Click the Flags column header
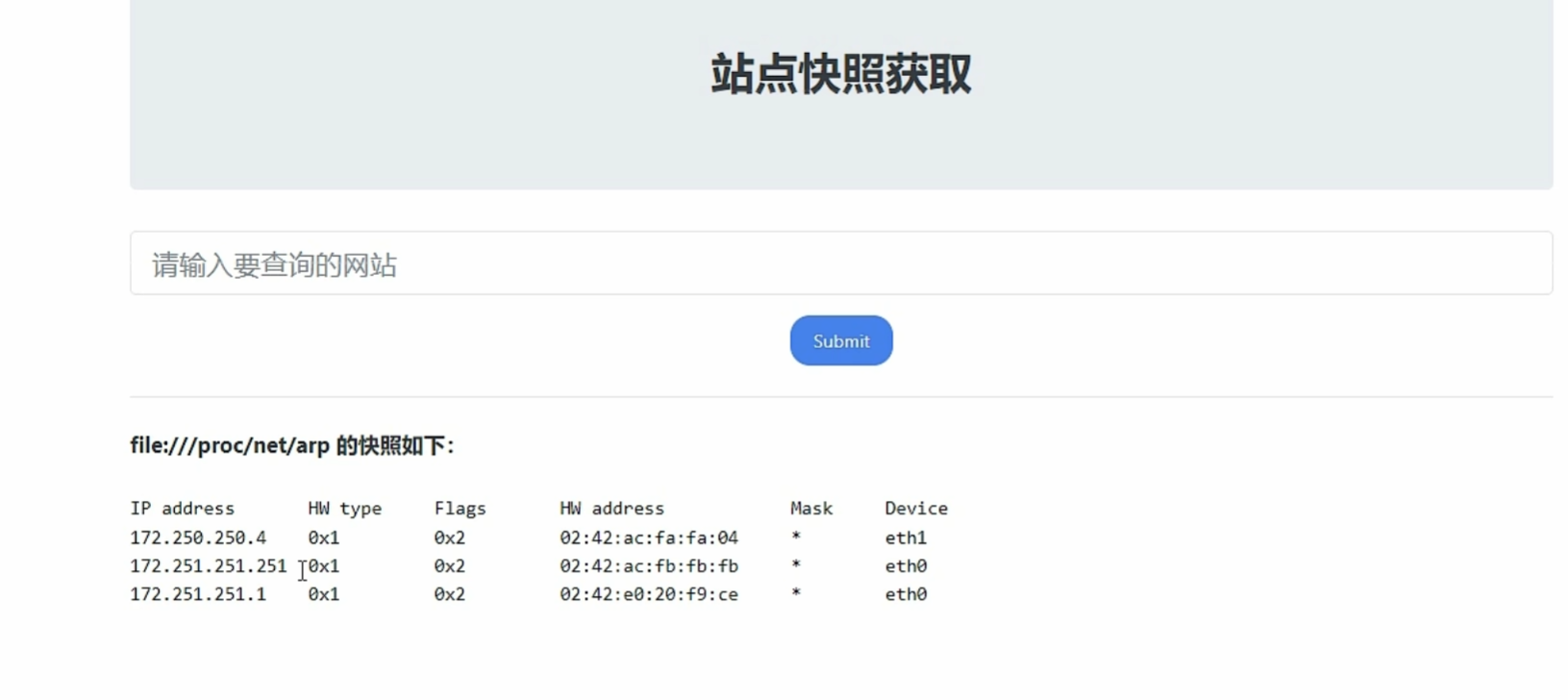1568x700 pixels. tap(460, 509)
